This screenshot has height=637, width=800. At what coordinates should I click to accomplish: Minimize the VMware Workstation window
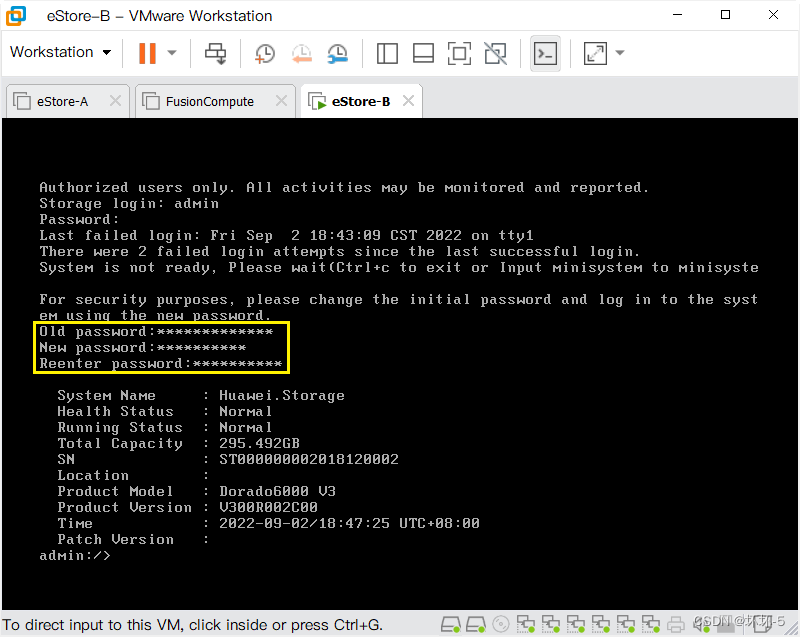point(678,15)
